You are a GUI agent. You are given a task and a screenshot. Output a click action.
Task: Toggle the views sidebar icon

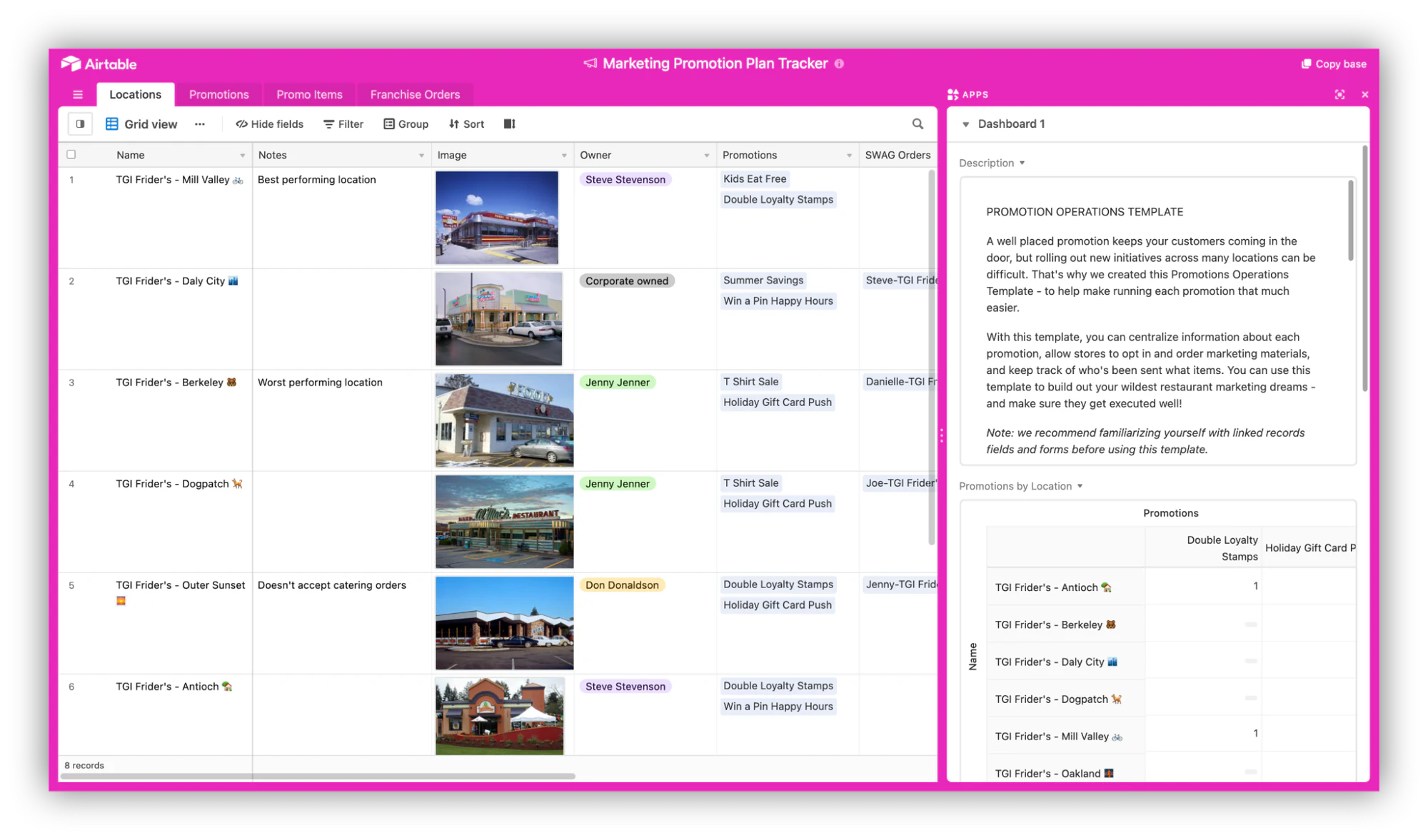pos(80,123)
